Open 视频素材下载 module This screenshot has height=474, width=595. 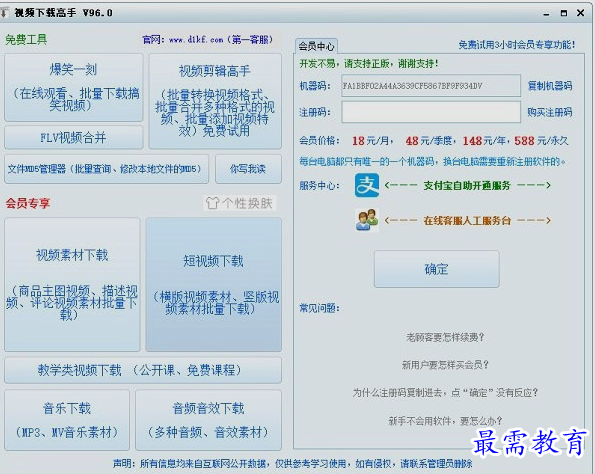tap(72, 284)
